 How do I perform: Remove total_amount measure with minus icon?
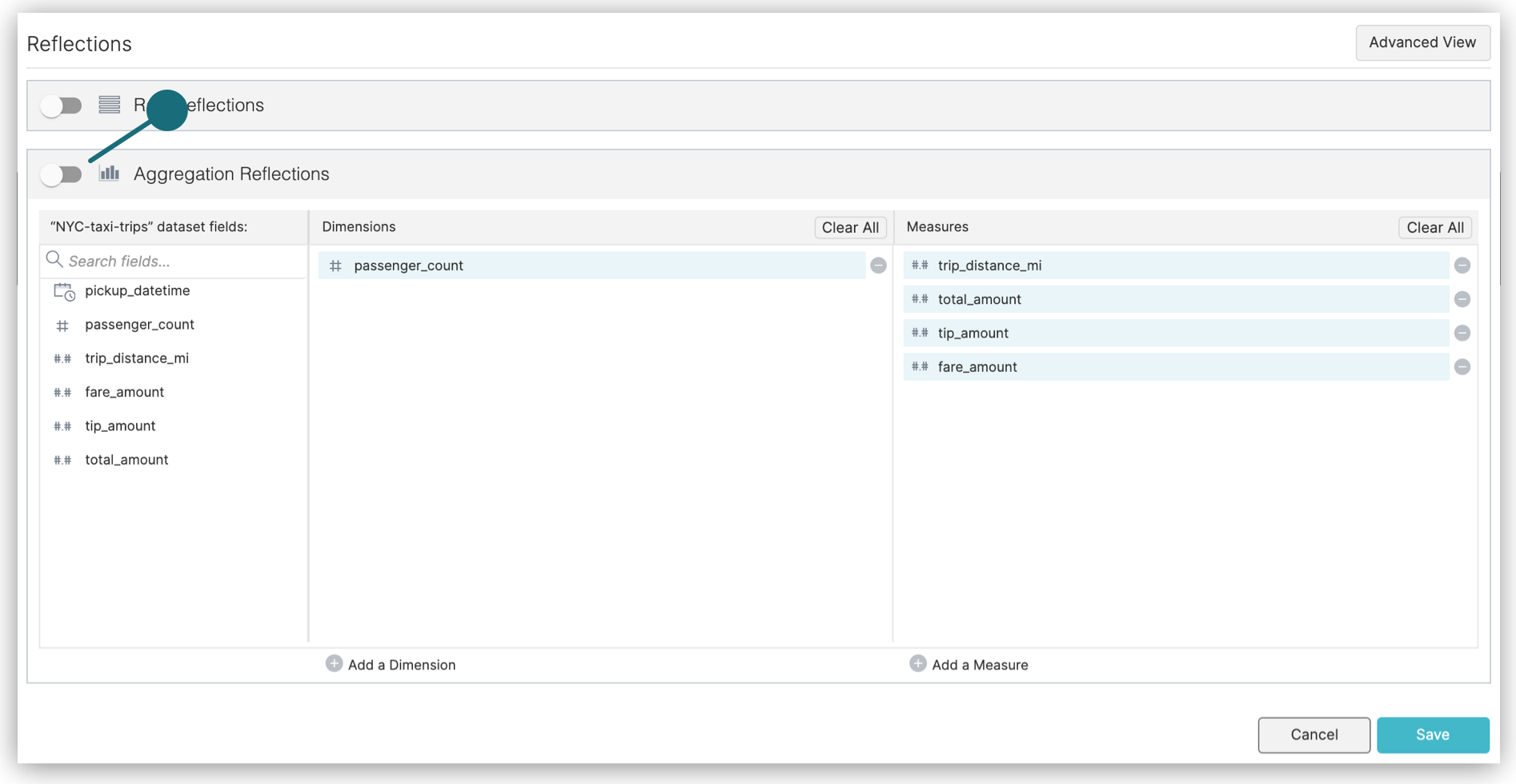pyautogui.click(x=1462, y=299)
